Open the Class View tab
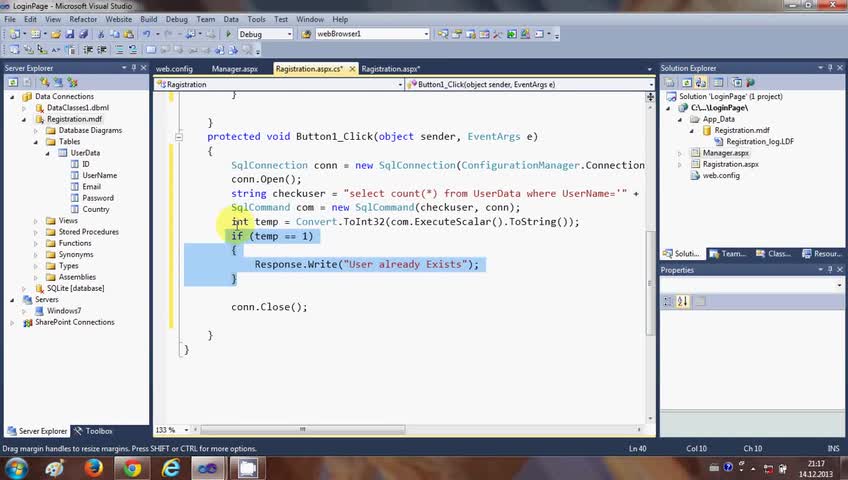This screenshot has height=480, width=848. coord(773,254)
